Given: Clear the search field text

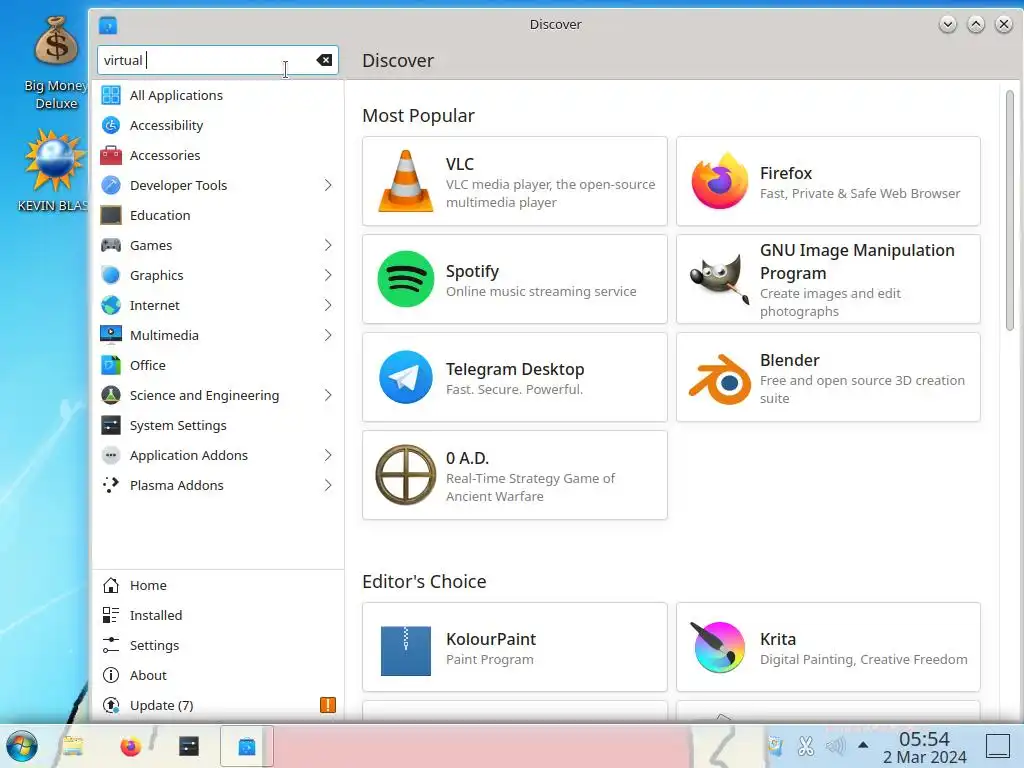Looking at the screenshot, I should tap(324, 60).
